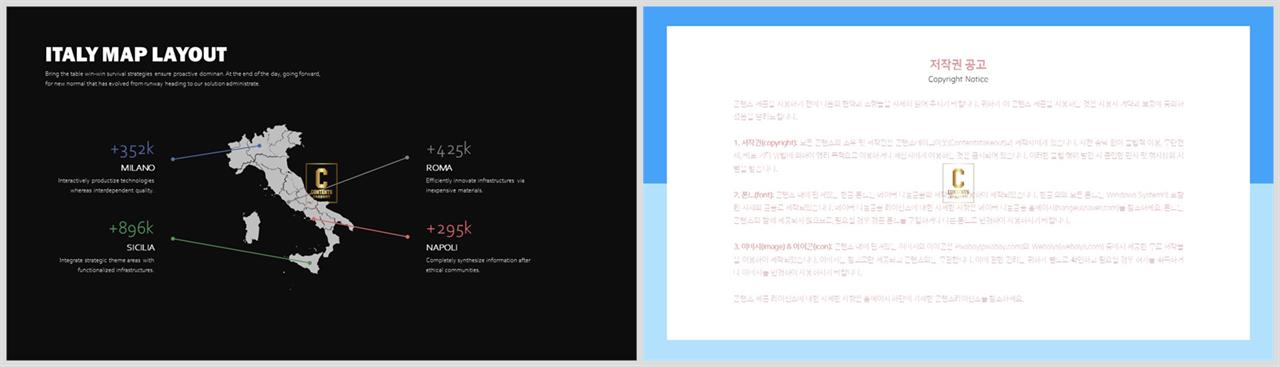
Task: Select the paragraph beginning '1. 저작권(copyright)'
Action: 958,156
